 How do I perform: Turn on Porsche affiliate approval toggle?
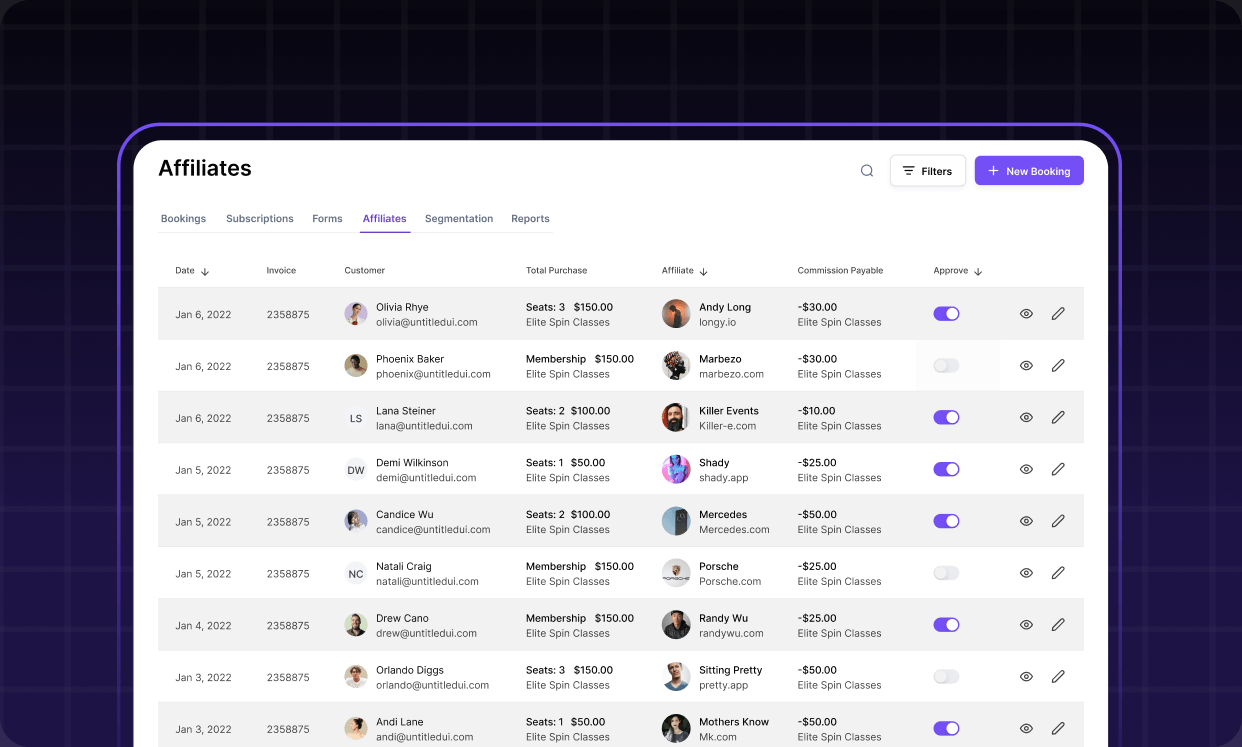click(946, 573)
